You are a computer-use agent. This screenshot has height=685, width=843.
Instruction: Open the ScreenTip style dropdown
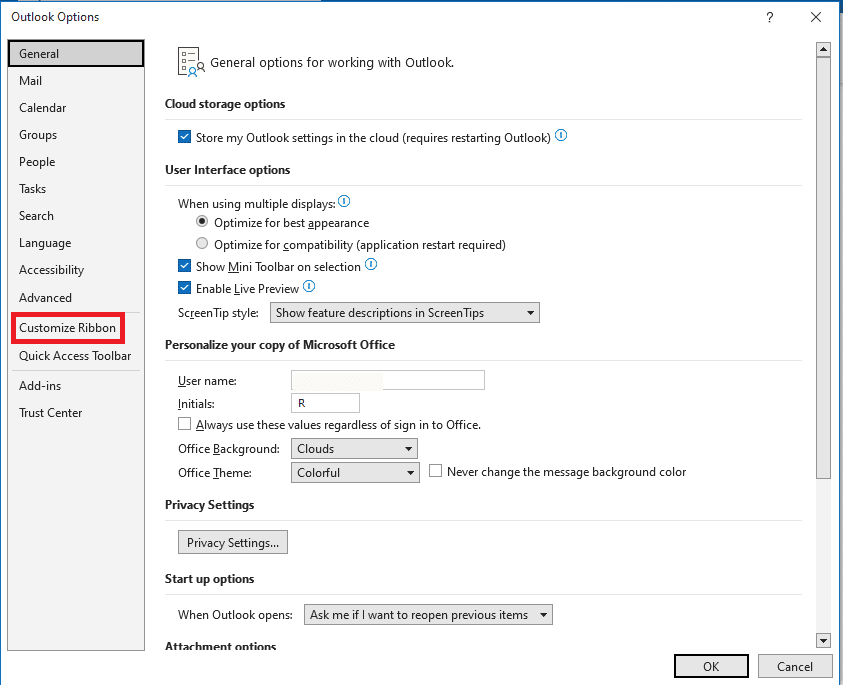404,313
